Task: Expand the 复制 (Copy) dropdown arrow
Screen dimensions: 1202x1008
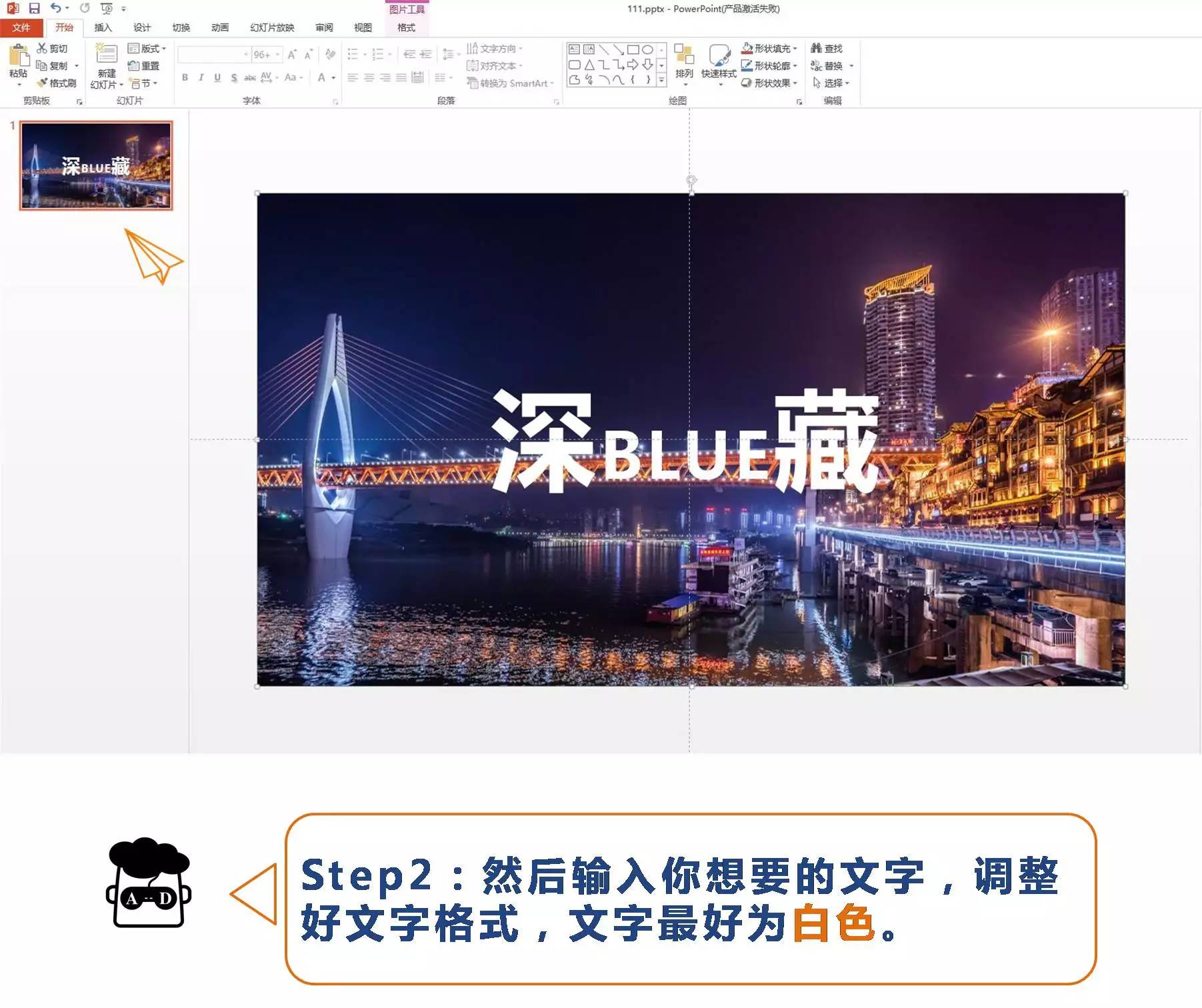Action: [x=77, y=66]
